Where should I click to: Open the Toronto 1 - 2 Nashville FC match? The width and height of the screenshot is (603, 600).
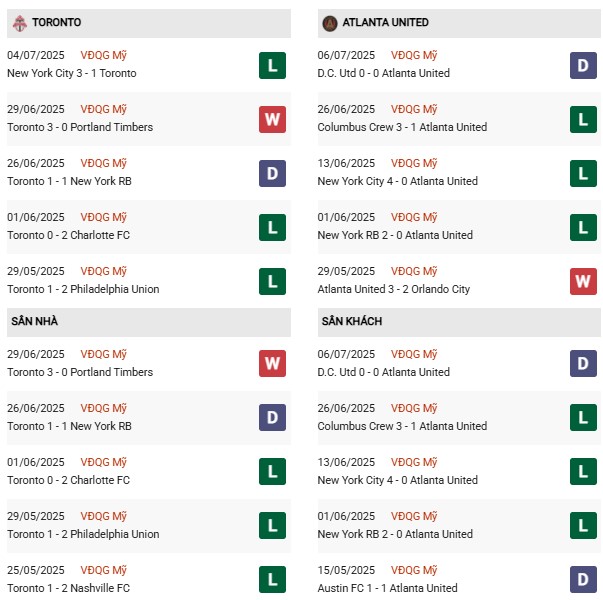point(68,588)
